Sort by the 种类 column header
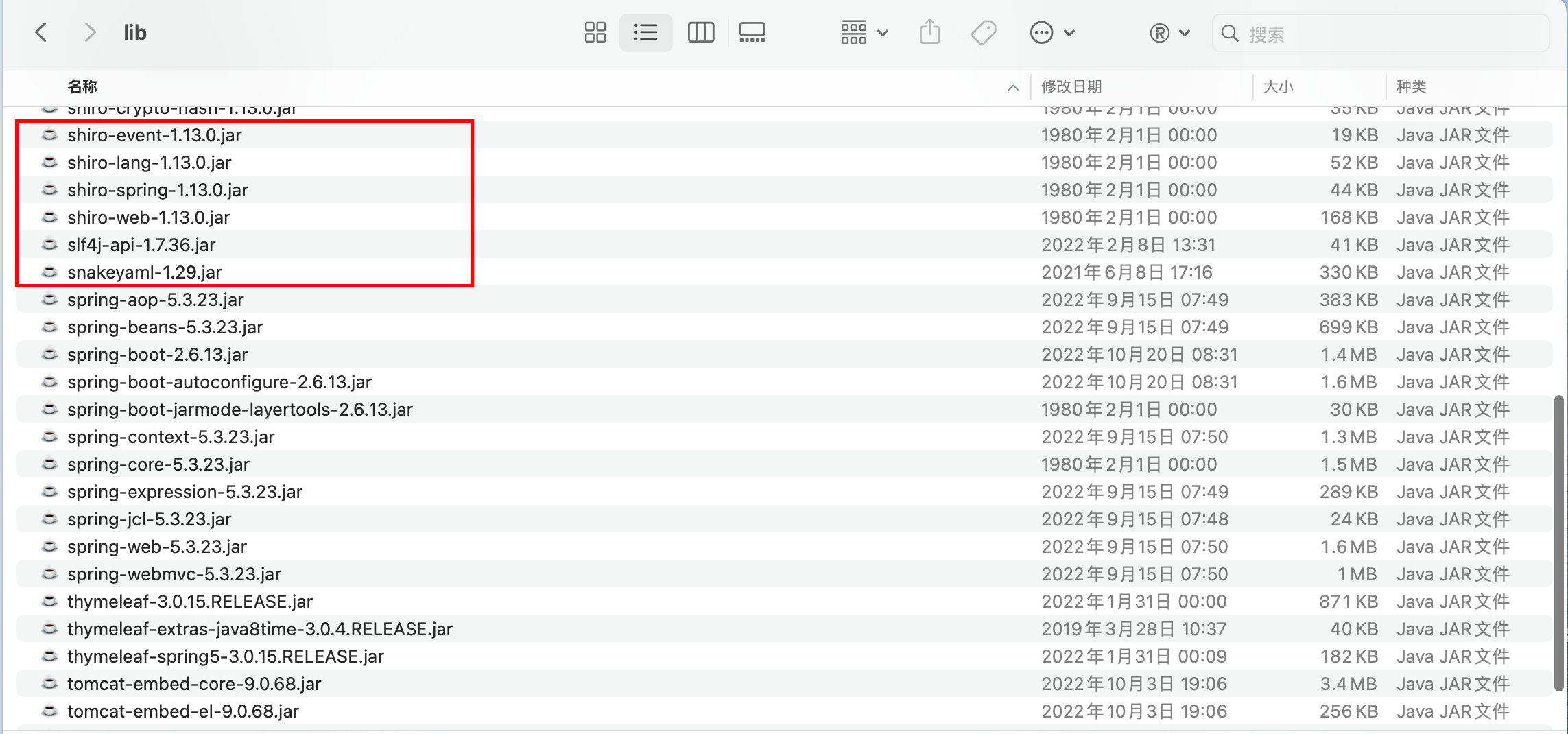Viewport: 1568px width, 734px height. pyautogui.click(x=1411, y=86)
